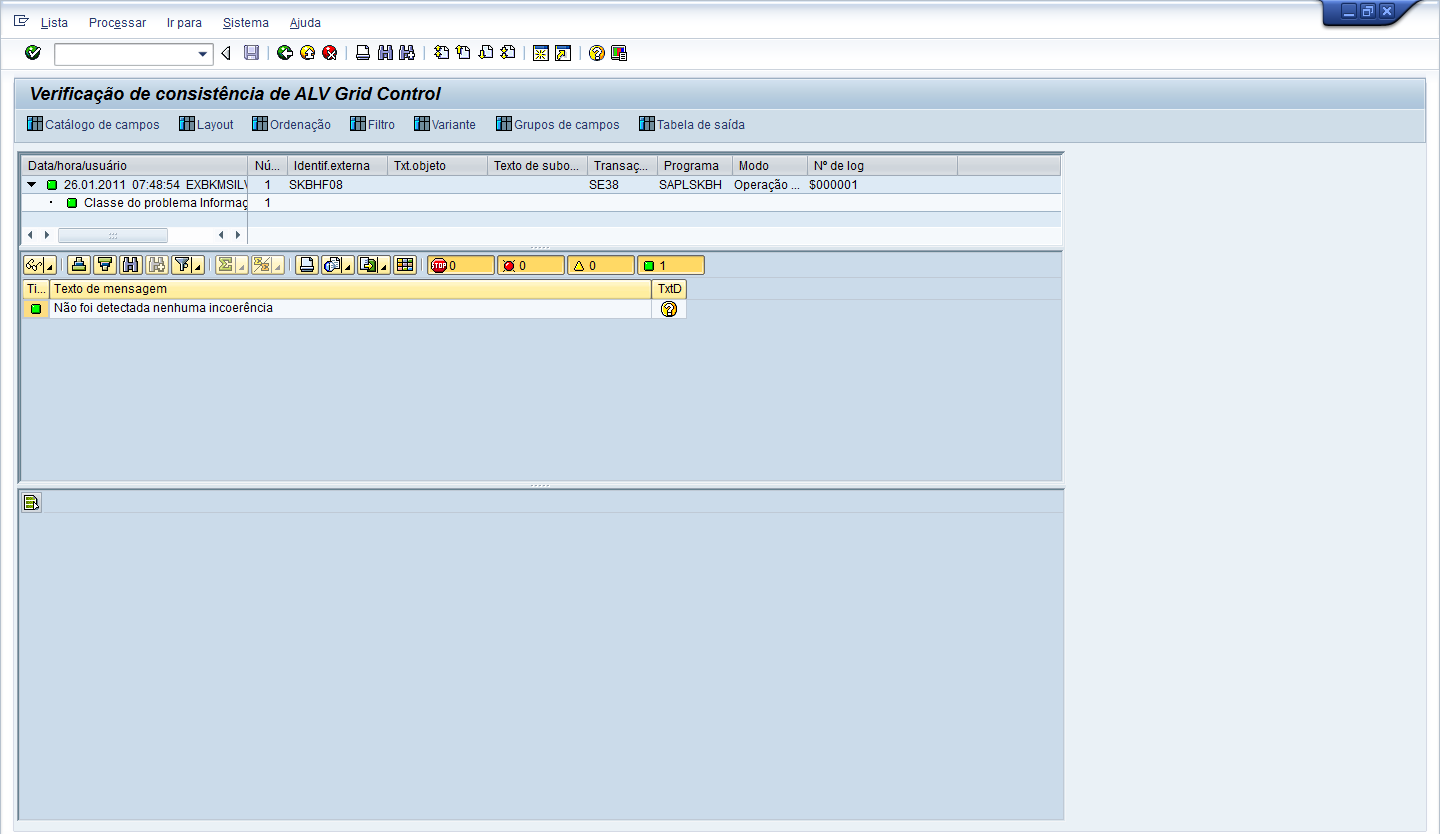
Task: Click the green Enter checkmark icon
Action: [33, 53]
